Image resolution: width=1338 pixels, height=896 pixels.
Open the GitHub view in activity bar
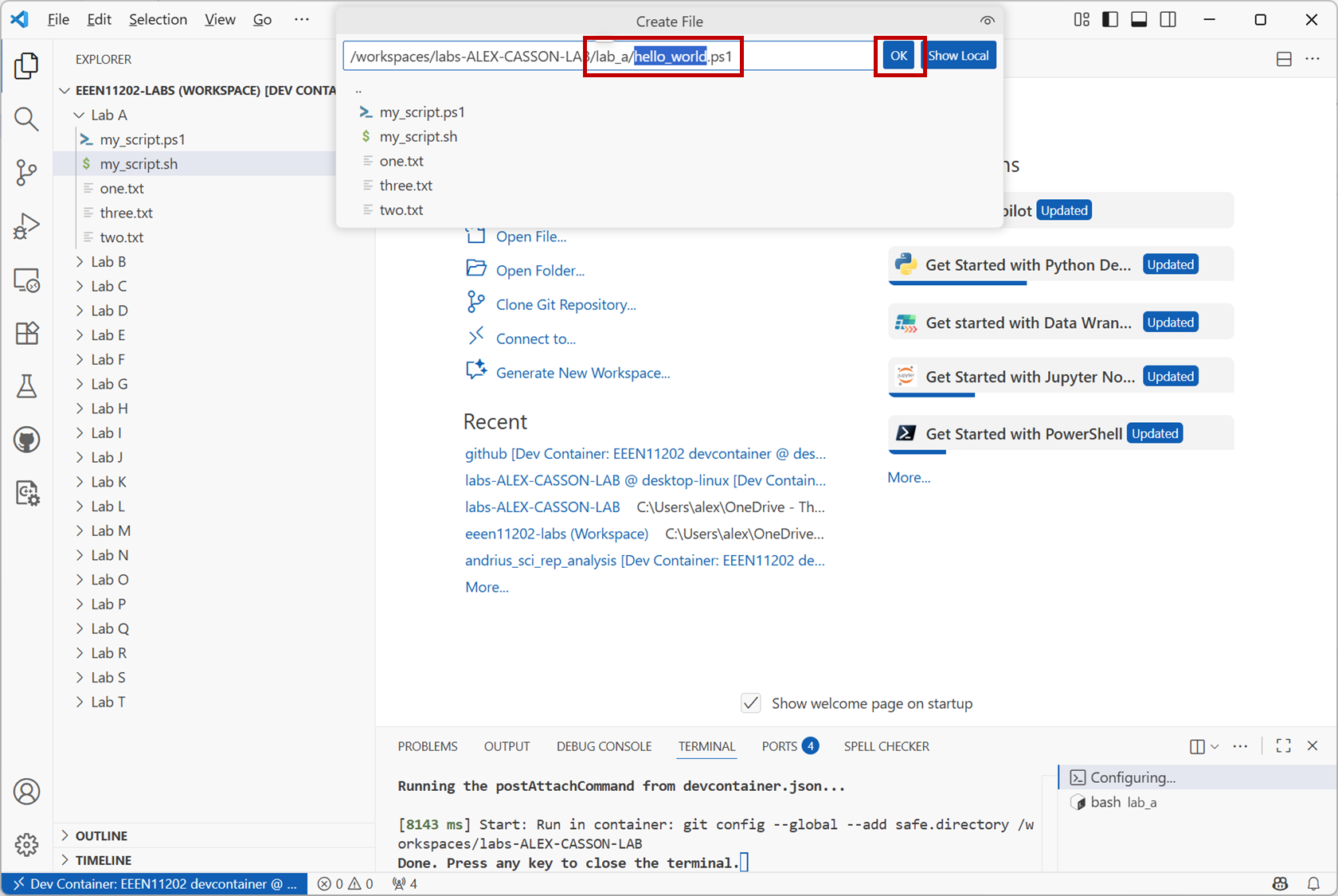pos(26,440)
